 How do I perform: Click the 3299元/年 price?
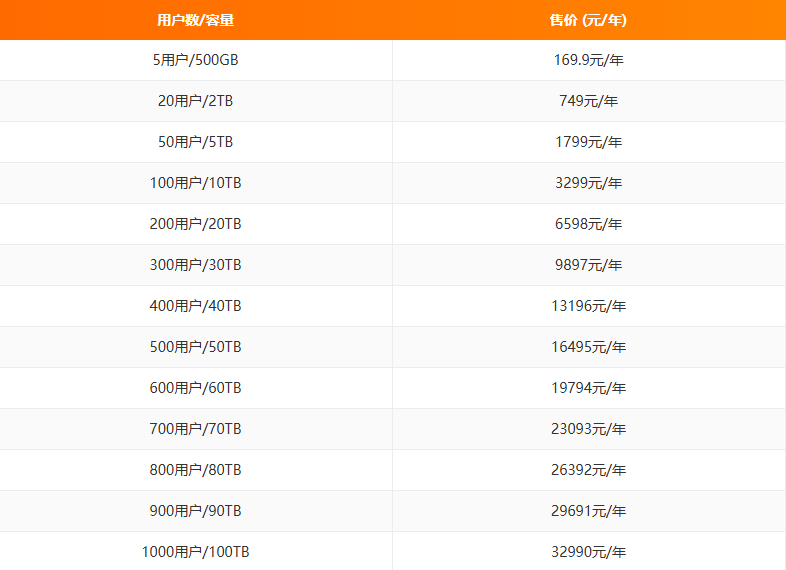pyautogui.click(x=588, y=183)
